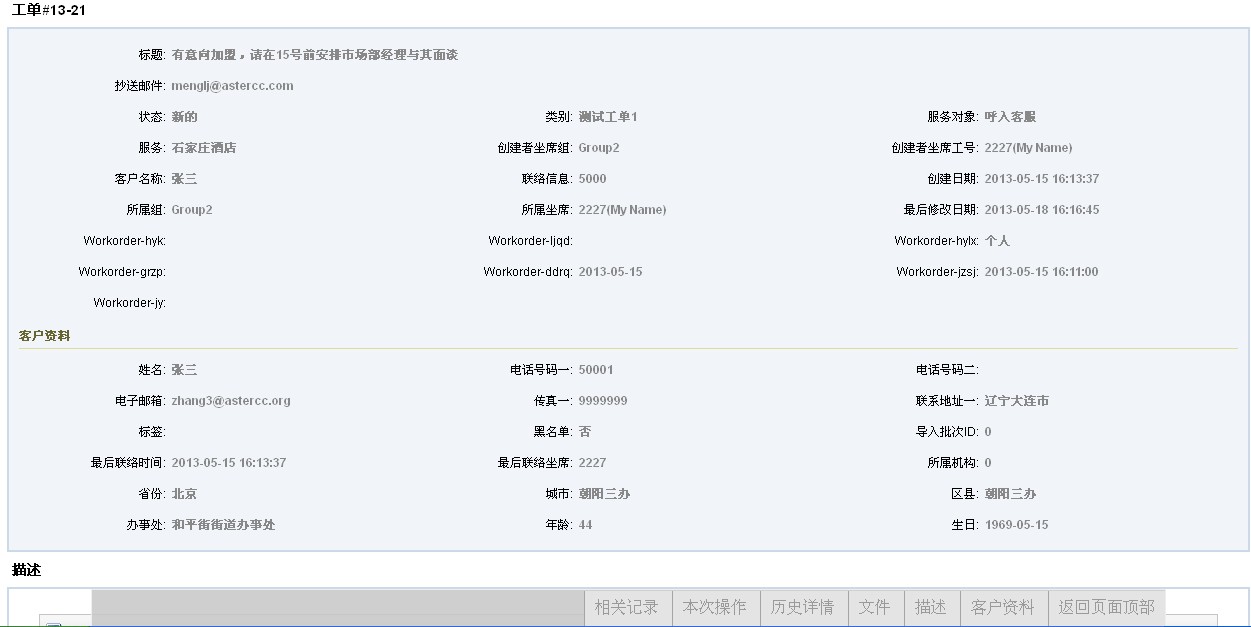This screenshot has width=1251, height=627.
Task: Switch to the 本次操作 tab
Action: coord(714,607)
